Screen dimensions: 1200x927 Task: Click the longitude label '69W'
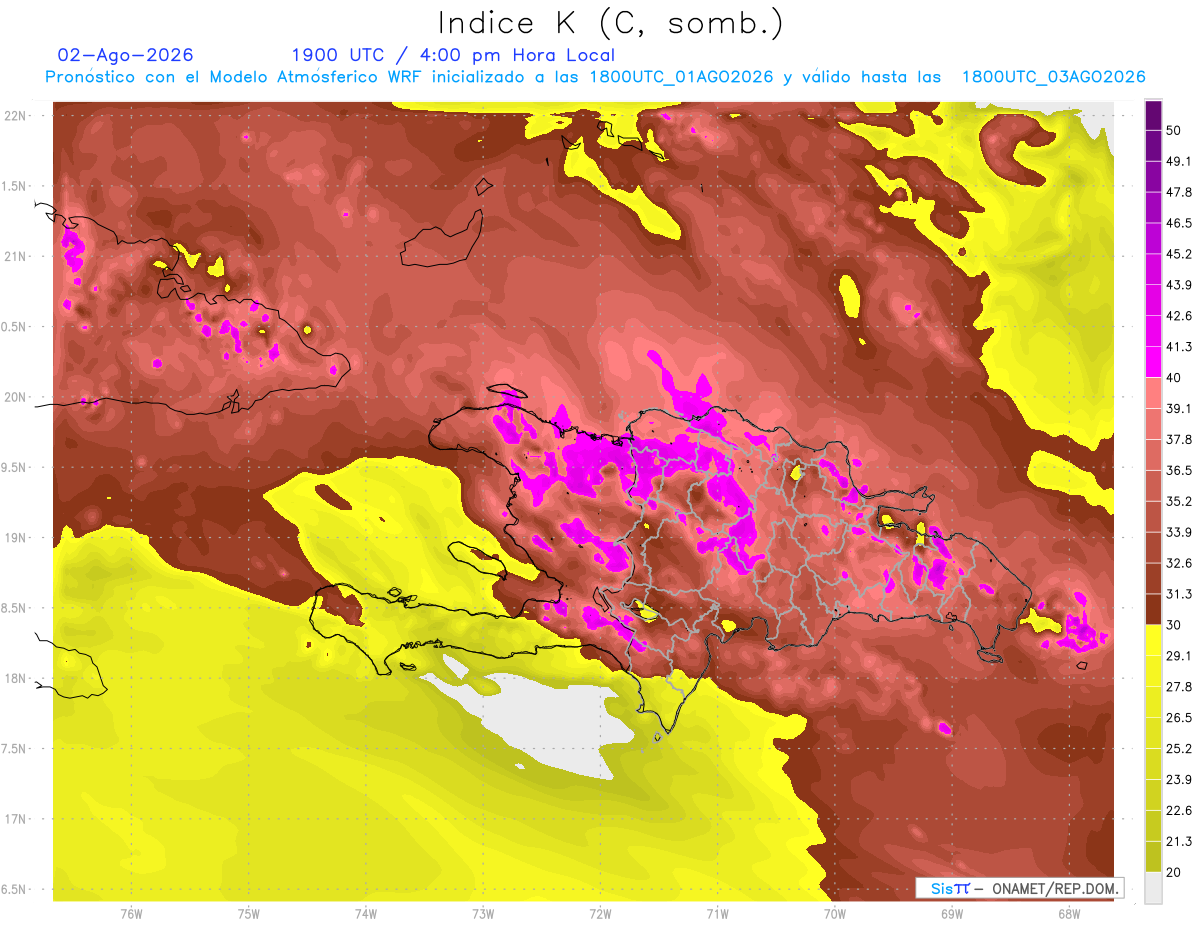[952, 914]
